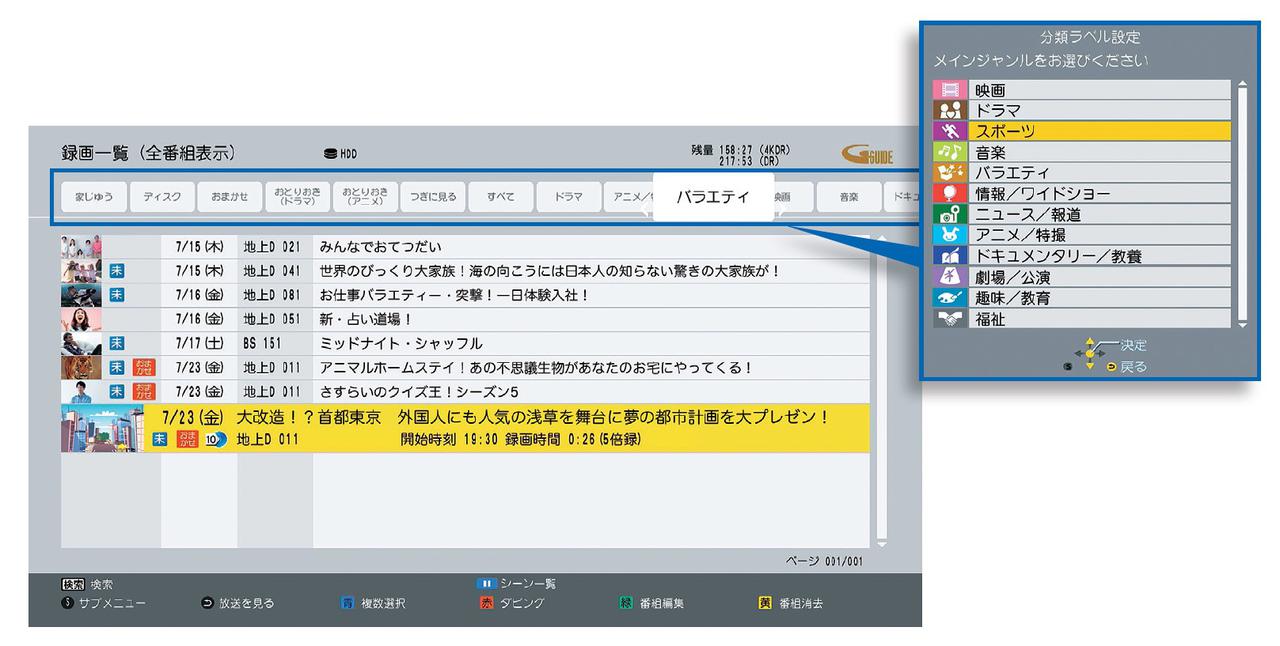
Task: Click the HDD drive icon
Action: pos(330,154)
